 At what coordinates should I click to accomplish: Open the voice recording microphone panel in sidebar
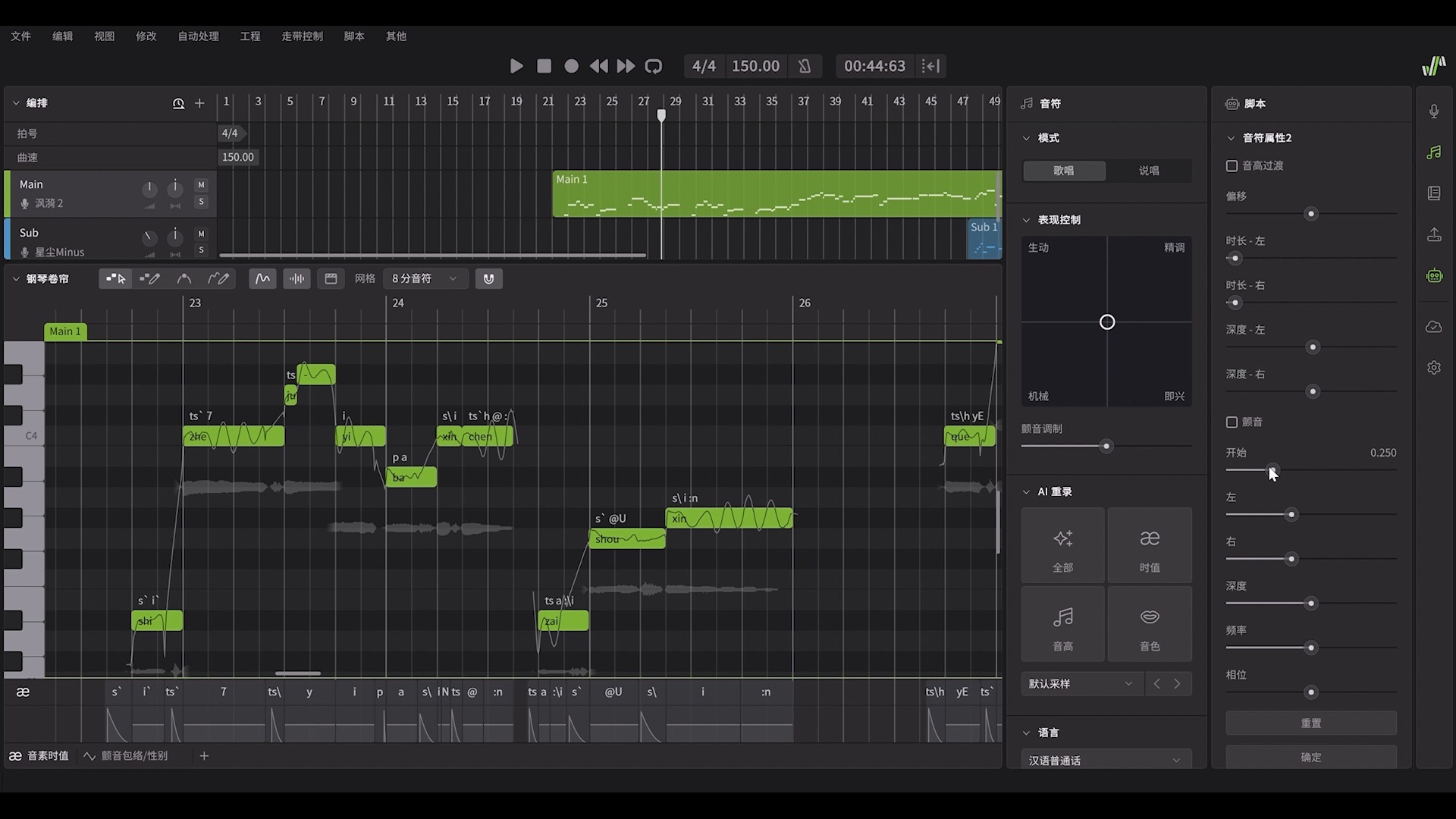1434,111
